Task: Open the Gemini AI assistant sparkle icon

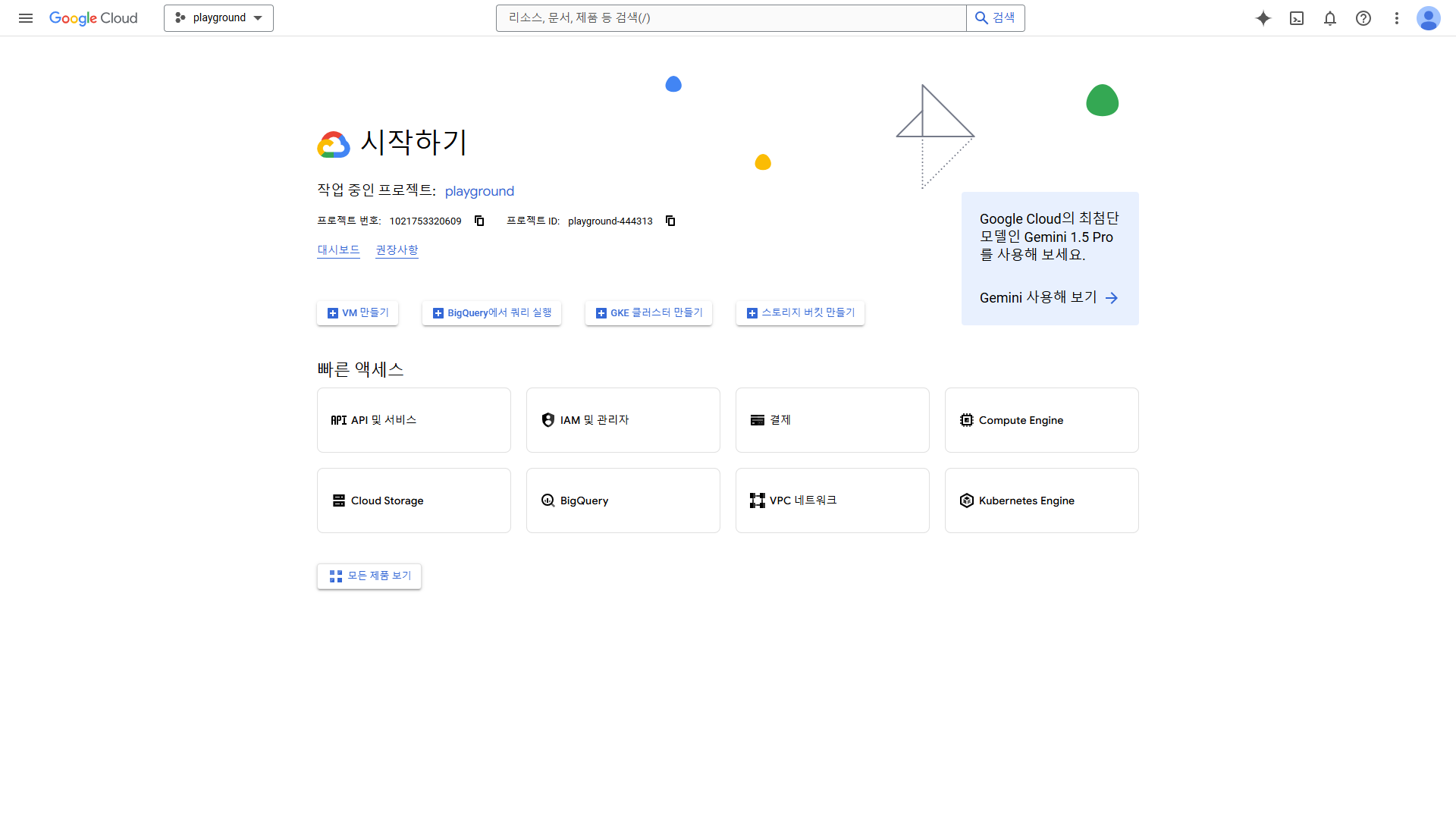Action: pos(1263,18)
